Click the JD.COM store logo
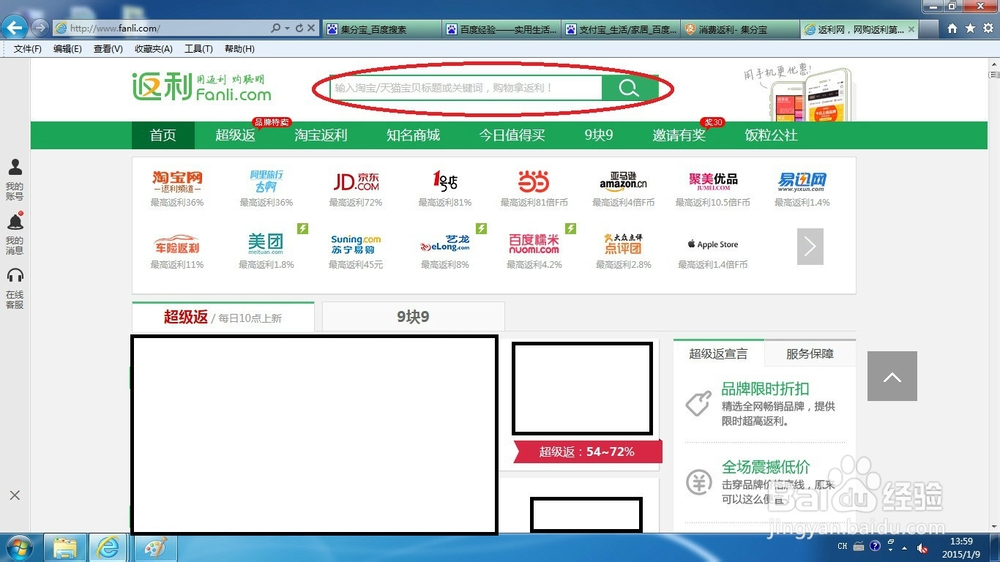Screen dimensions: 1000x562 [356, 182]
